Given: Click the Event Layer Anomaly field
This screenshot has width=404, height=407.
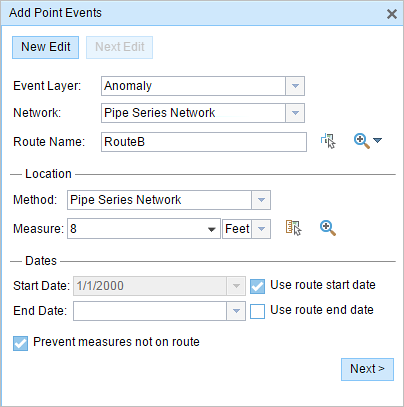Looking at the screenshot, I should 193,86.
